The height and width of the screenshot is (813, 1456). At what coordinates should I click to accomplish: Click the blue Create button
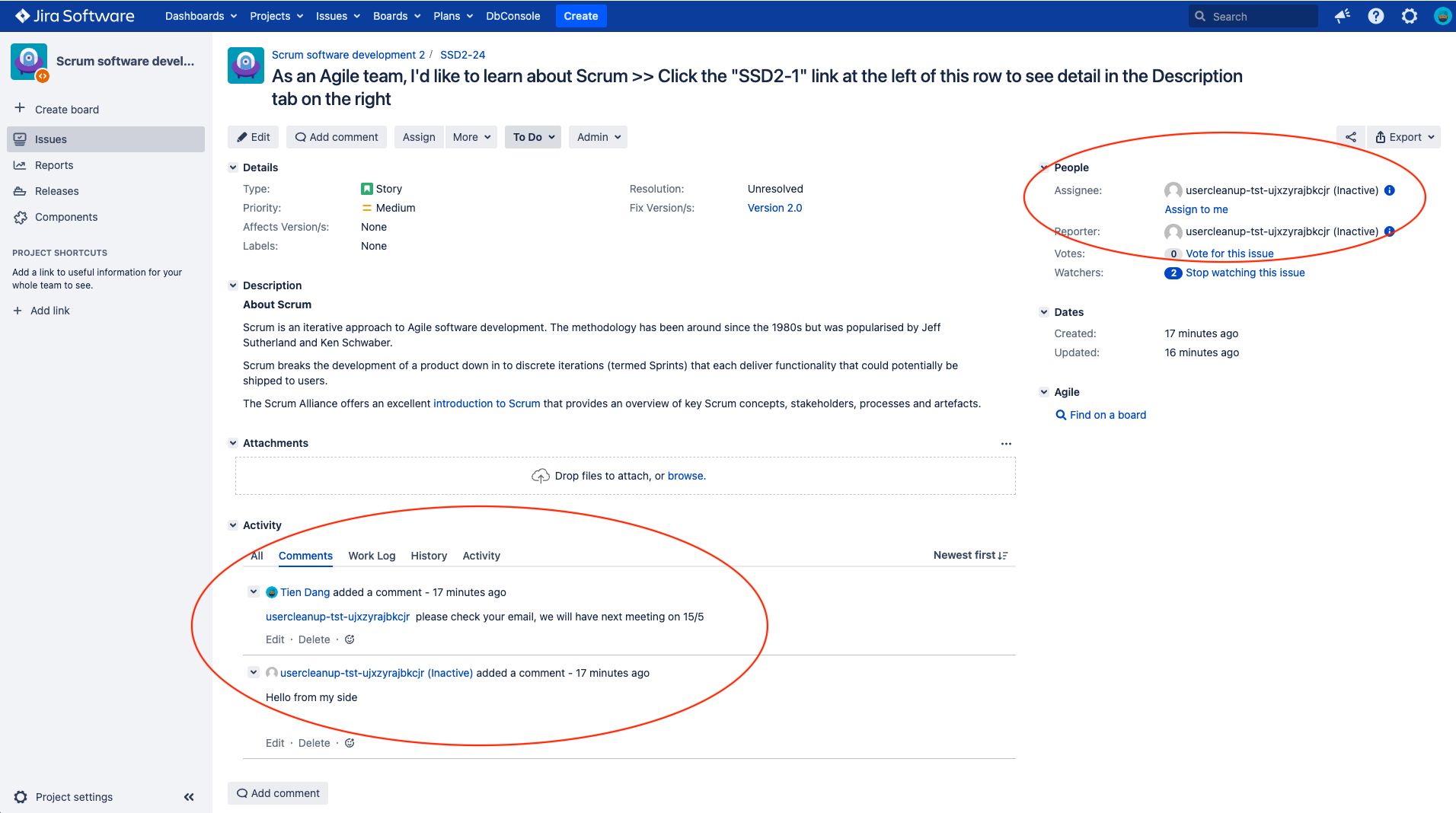tap(580, 16)
